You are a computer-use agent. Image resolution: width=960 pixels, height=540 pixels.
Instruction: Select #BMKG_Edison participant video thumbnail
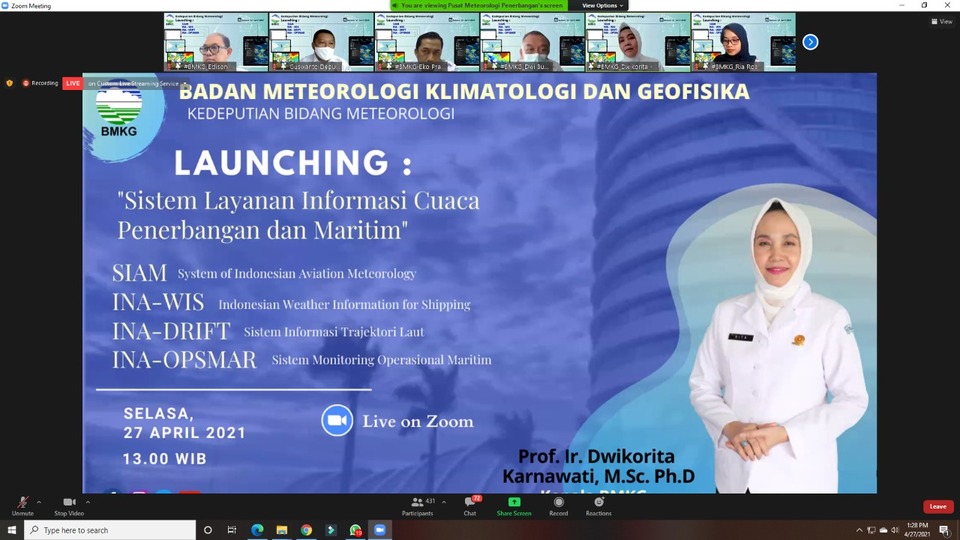(x=216, y=42)
